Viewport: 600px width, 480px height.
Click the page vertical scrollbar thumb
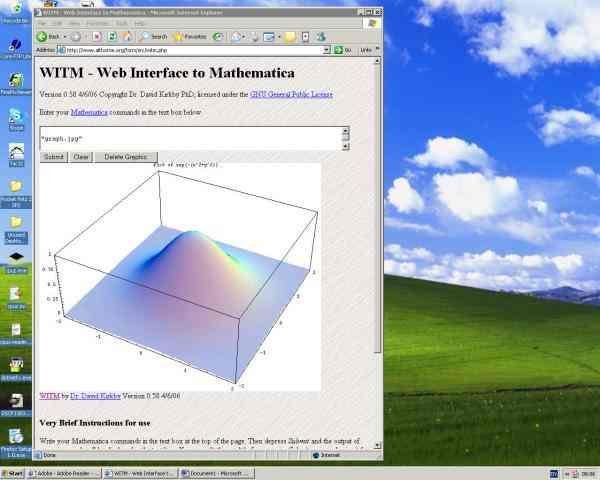(x=377, y=209)
